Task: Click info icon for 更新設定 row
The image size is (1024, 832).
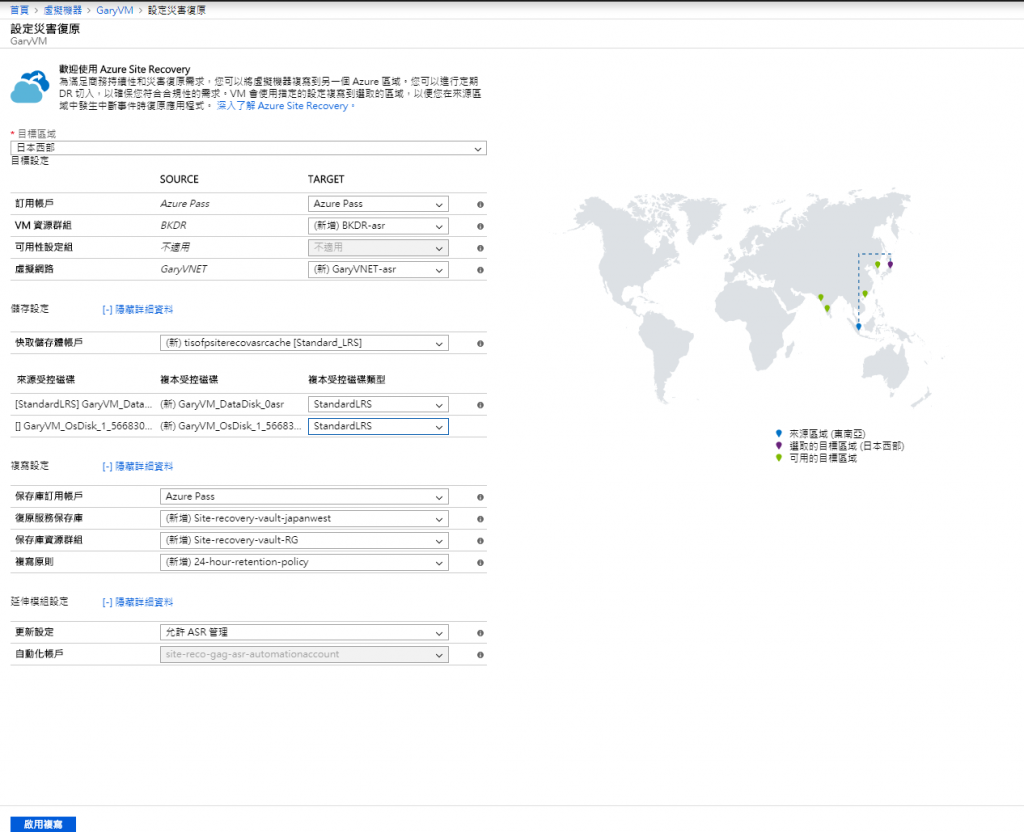Action: (x=480, y=633)
